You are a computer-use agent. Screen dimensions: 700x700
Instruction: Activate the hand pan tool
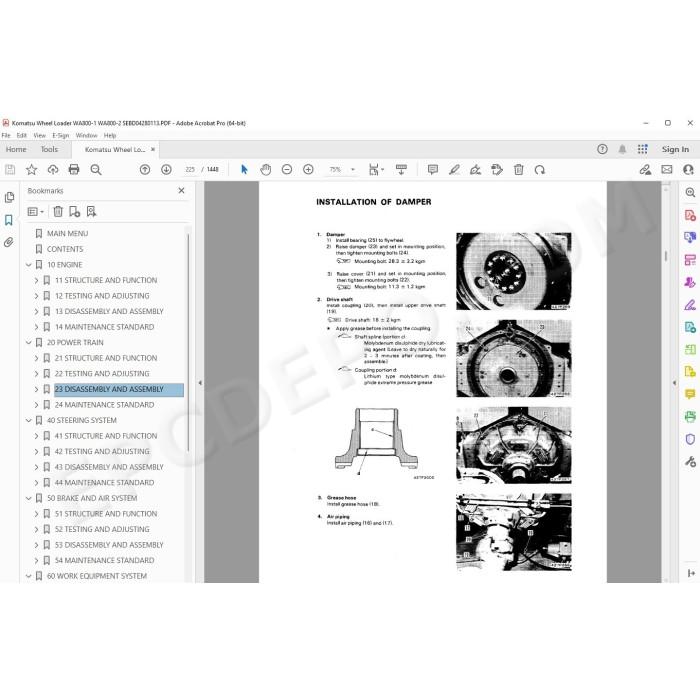coord(266,170)
